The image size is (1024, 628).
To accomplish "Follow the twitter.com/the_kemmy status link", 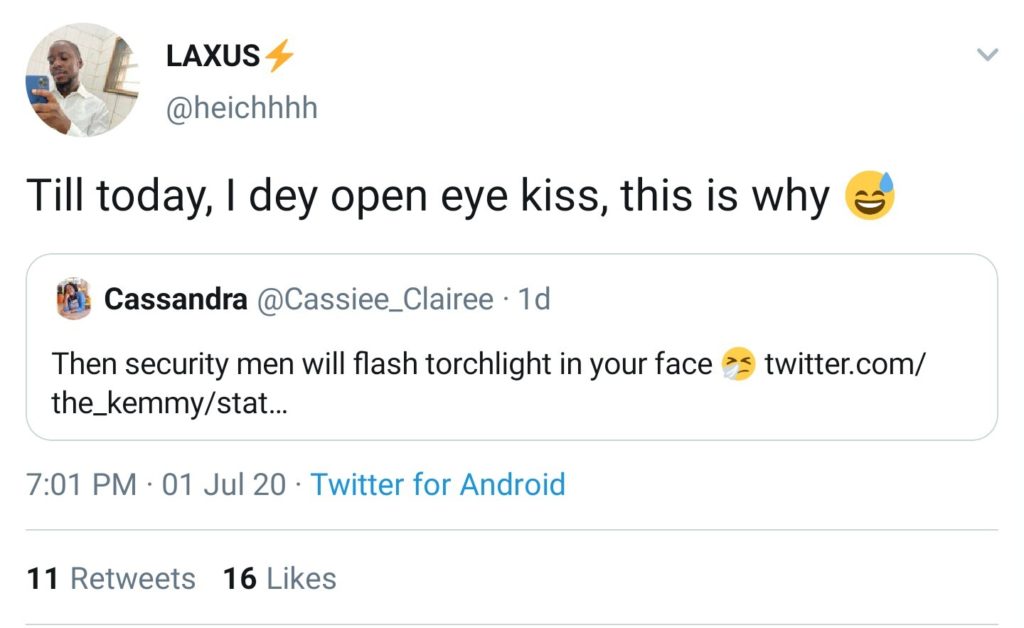I will coord(845,364).
